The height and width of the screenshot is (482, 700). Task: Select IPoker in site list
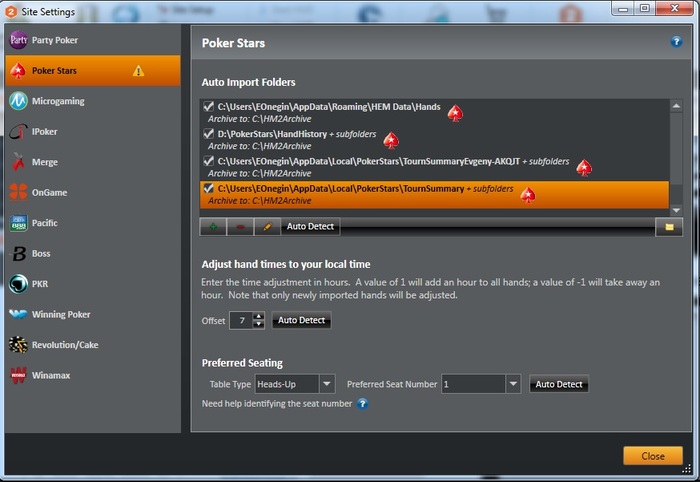[92, 132]
